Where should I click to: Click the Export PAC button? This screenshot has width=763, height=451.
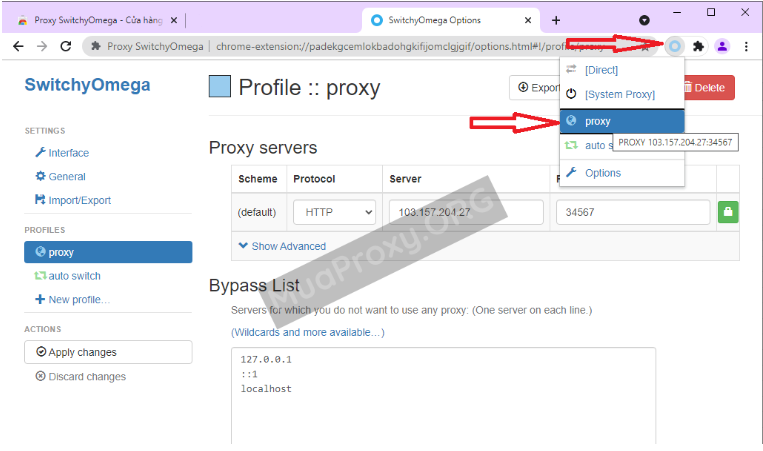(x=535, y=88)
